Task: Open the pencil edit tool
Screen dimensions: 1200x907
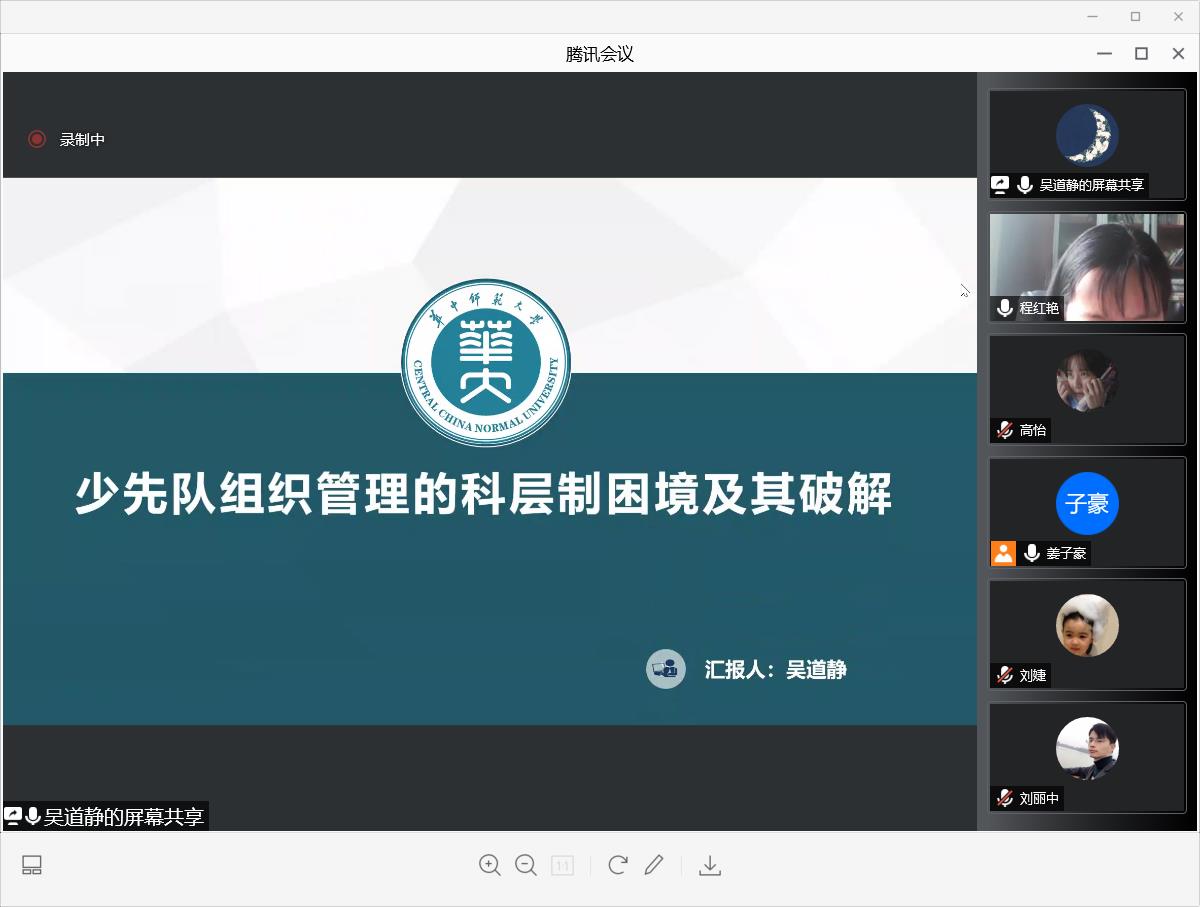Action: click(x=654, y=865)
